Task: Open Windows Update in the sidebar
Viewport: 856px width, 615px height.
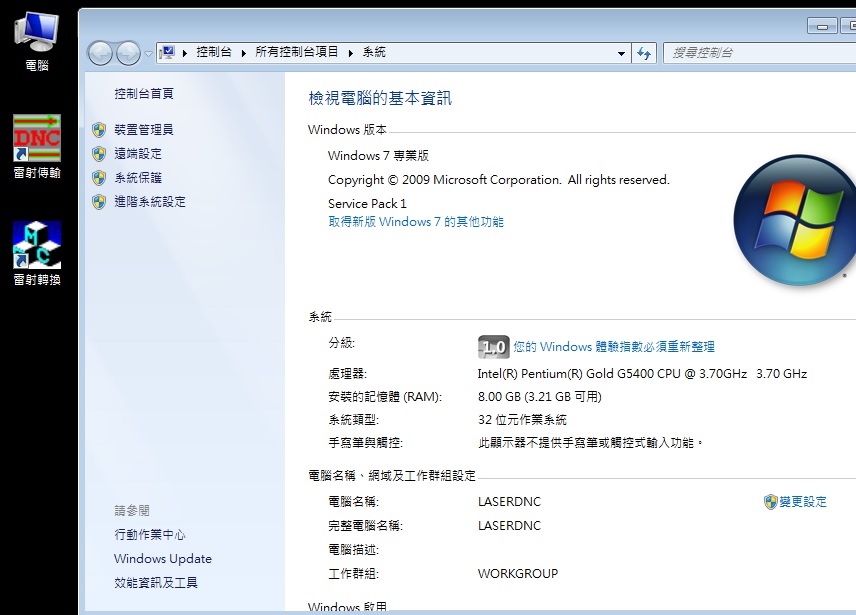Action: (163, 559)
